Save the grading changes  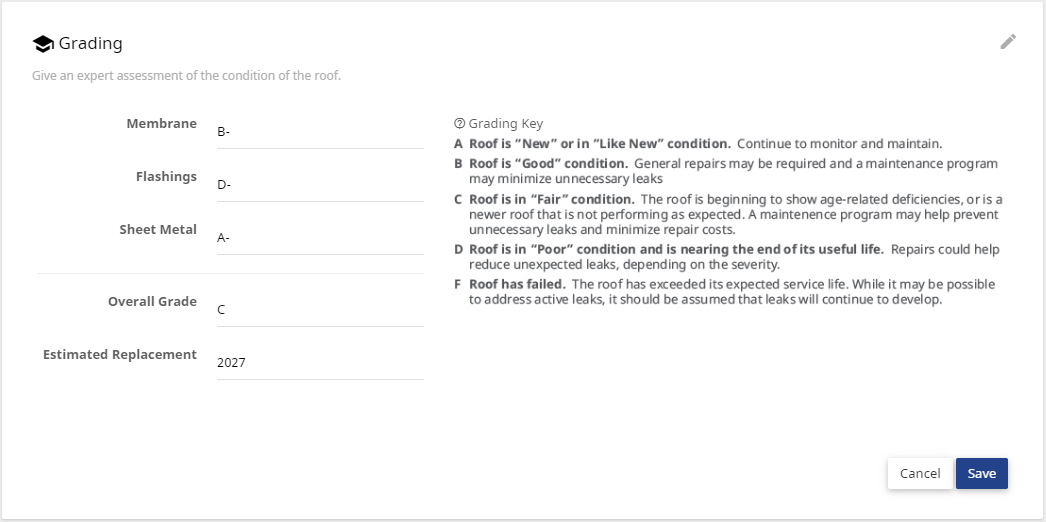click(981, 473)
